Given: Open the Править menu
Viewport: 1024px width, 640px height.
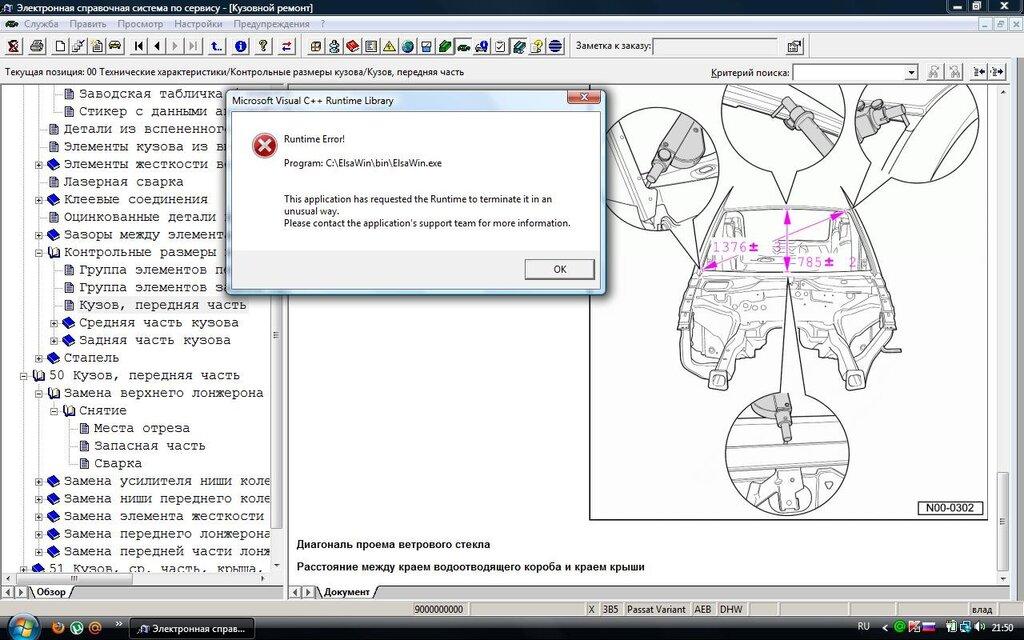Looking at the screenshot, I should pos(88,24).
